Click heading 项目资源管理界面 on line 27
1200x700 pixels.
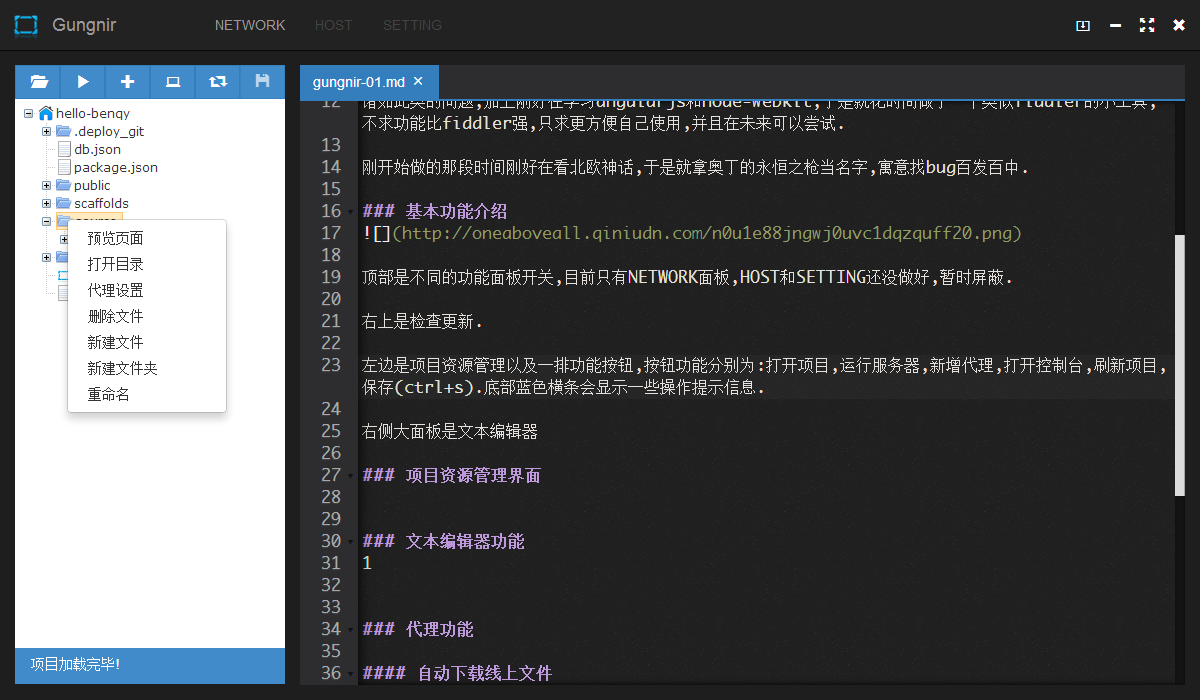[473, 475]
